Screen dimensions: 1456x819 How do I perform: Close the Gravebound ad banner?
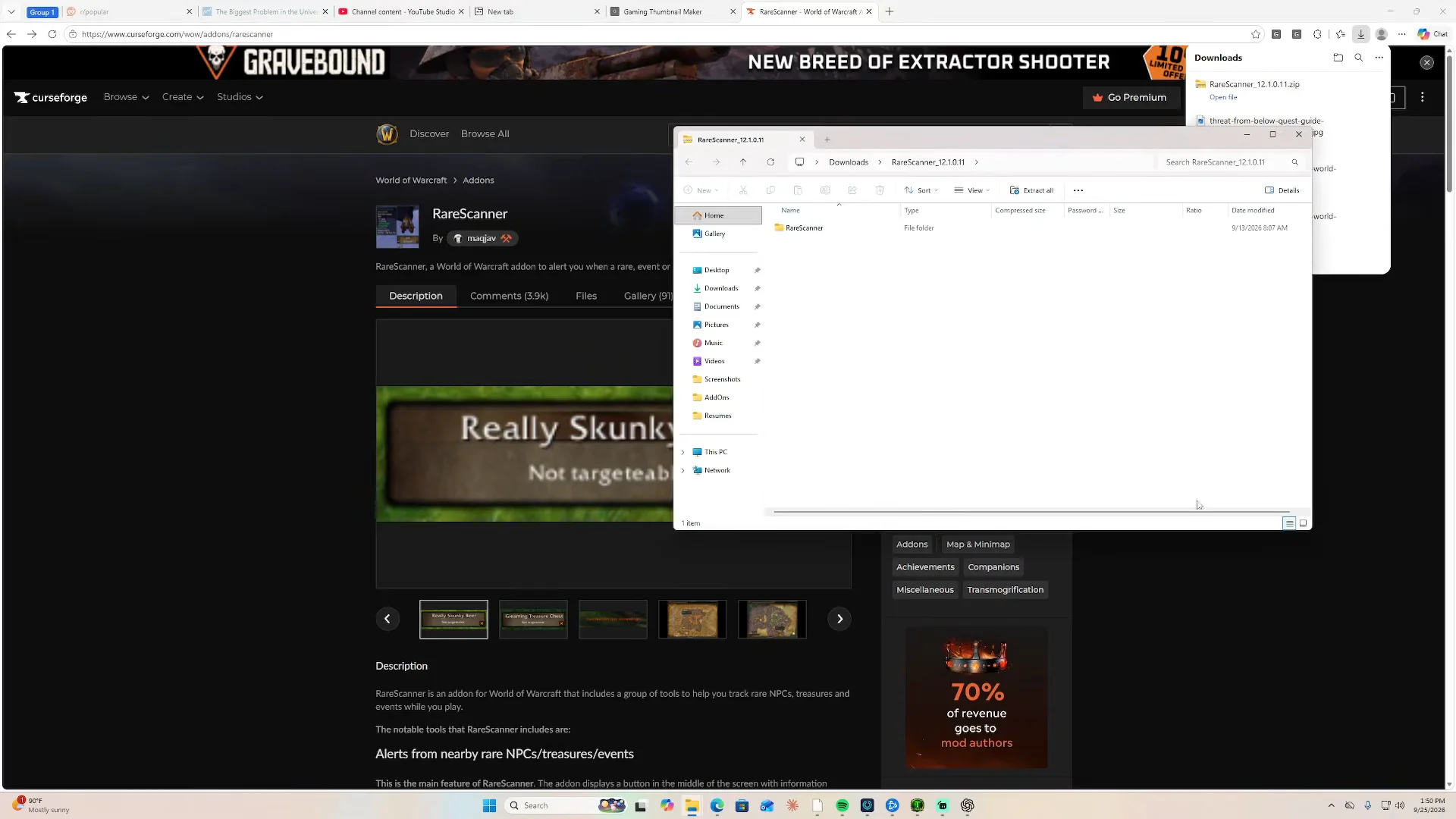1427,63
